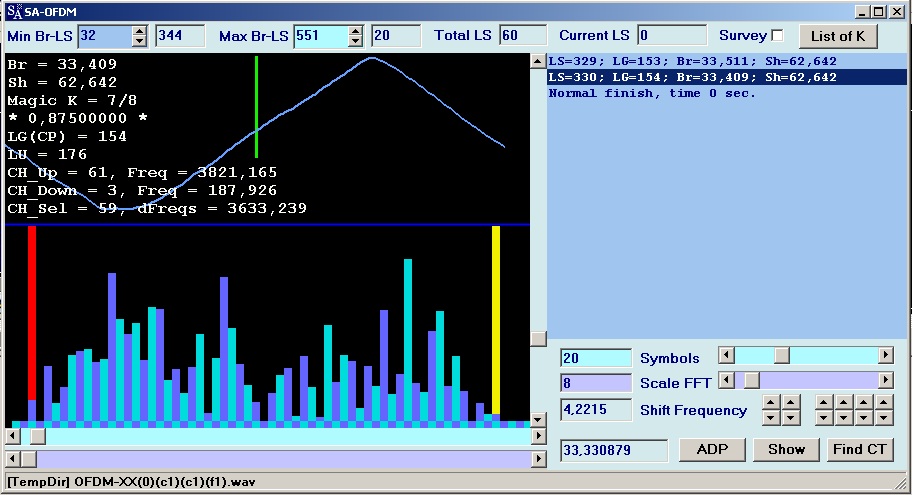Click the 'Br = 33,409' readout text
The height and width of the screenshot is (495, 912).
pos(62,64)
